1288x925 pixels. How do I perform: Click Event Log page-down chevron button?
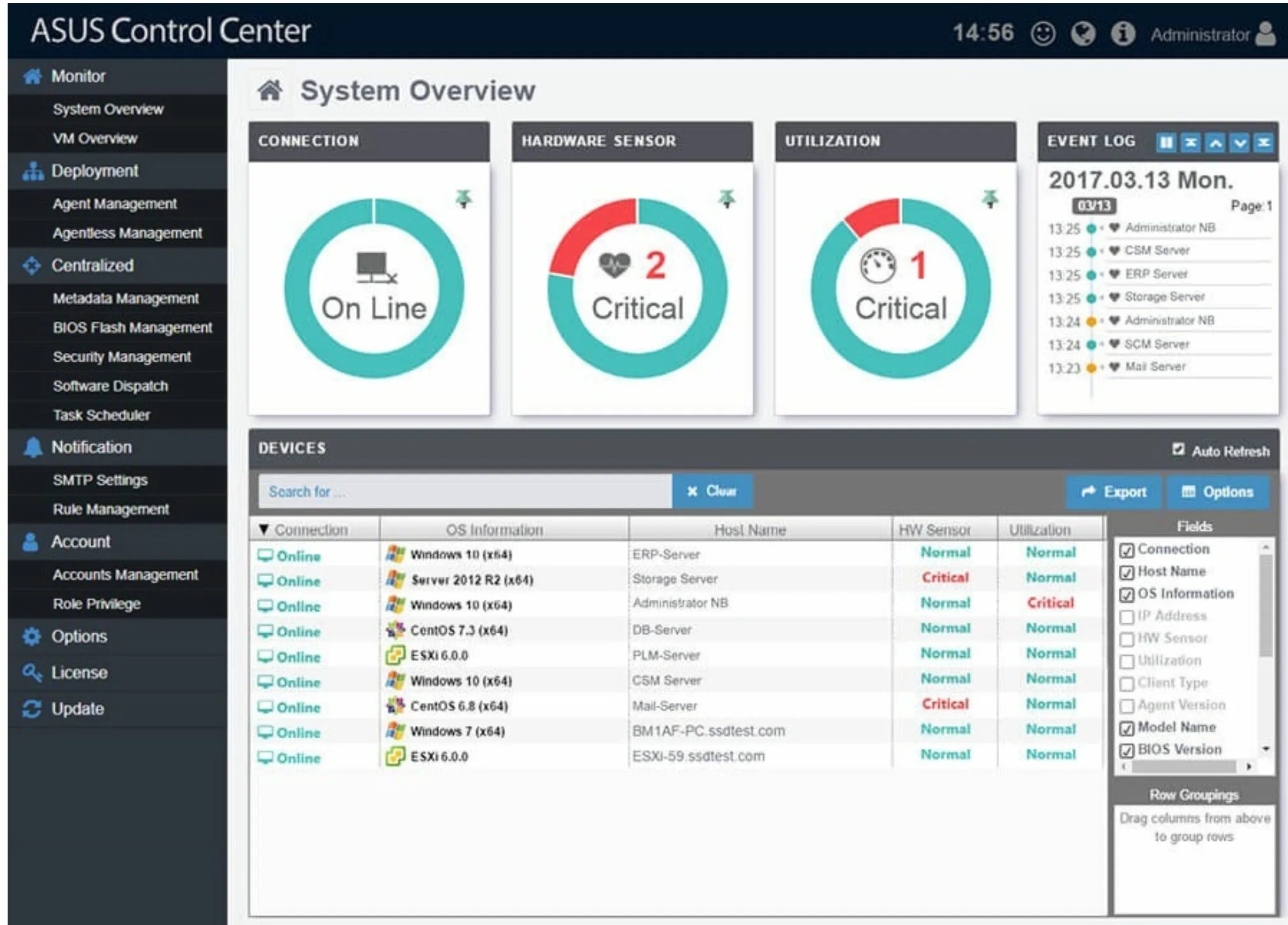(1239, 142)
